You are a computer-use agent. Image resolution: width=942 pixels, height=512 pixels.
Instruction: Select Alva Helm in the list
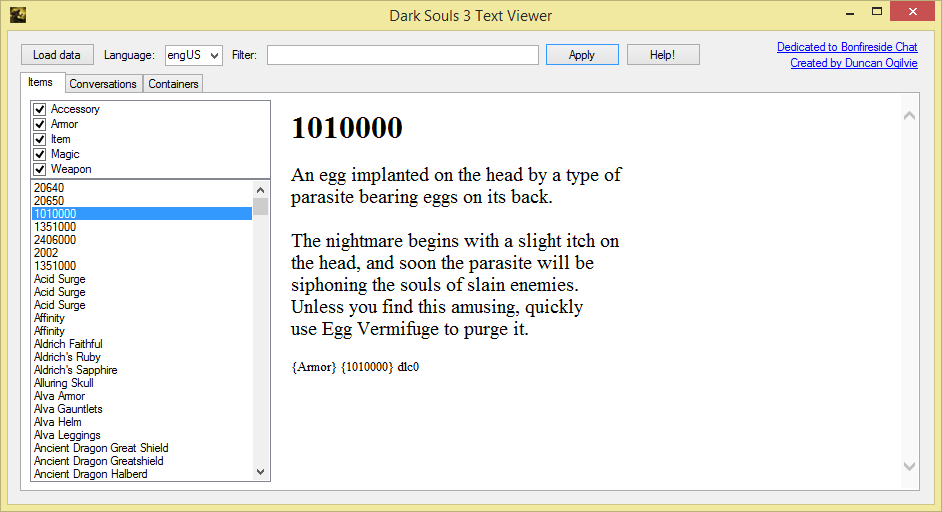(x=142, y=422)
